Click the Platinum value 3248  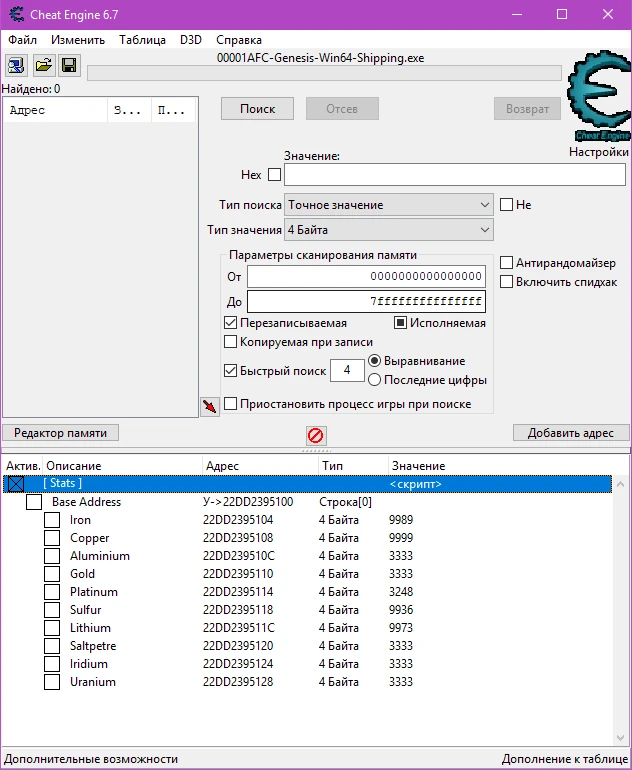click(401, 592)
